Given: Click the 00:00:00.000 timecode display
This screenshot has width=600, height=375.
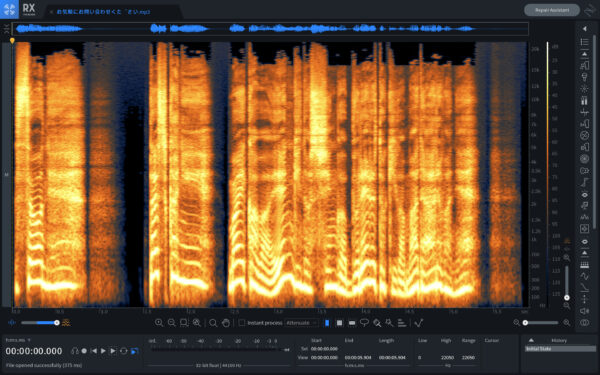Looking at the screenshot, I should [34, 351].
